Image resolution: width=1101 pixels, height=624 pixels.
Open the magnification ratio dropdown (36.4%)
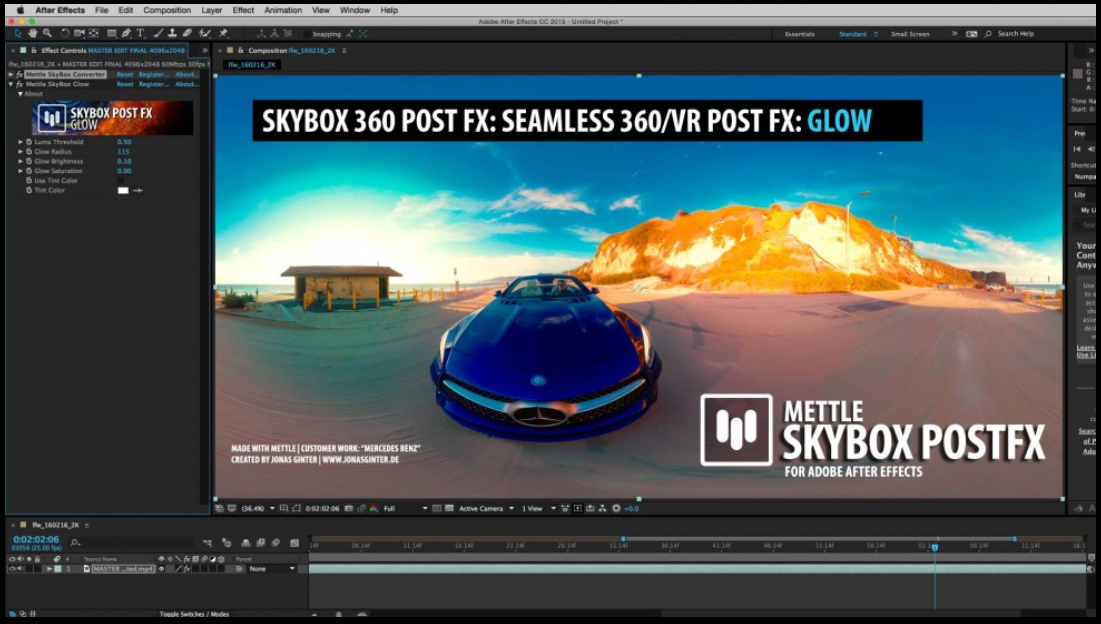tap(258, 508)
